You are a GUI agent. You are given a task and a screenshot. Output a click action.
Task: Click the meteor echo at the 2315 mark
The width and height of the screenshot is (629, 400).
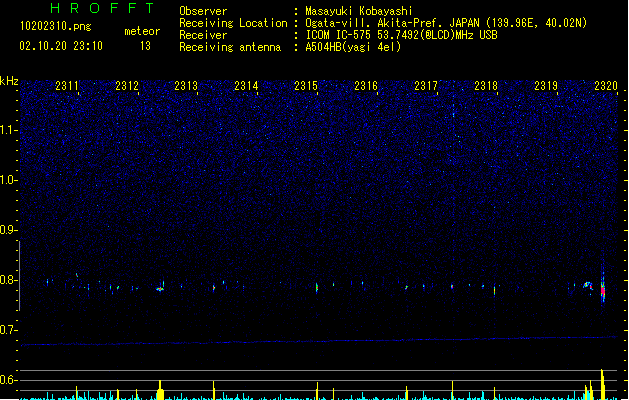pos(317,288)
